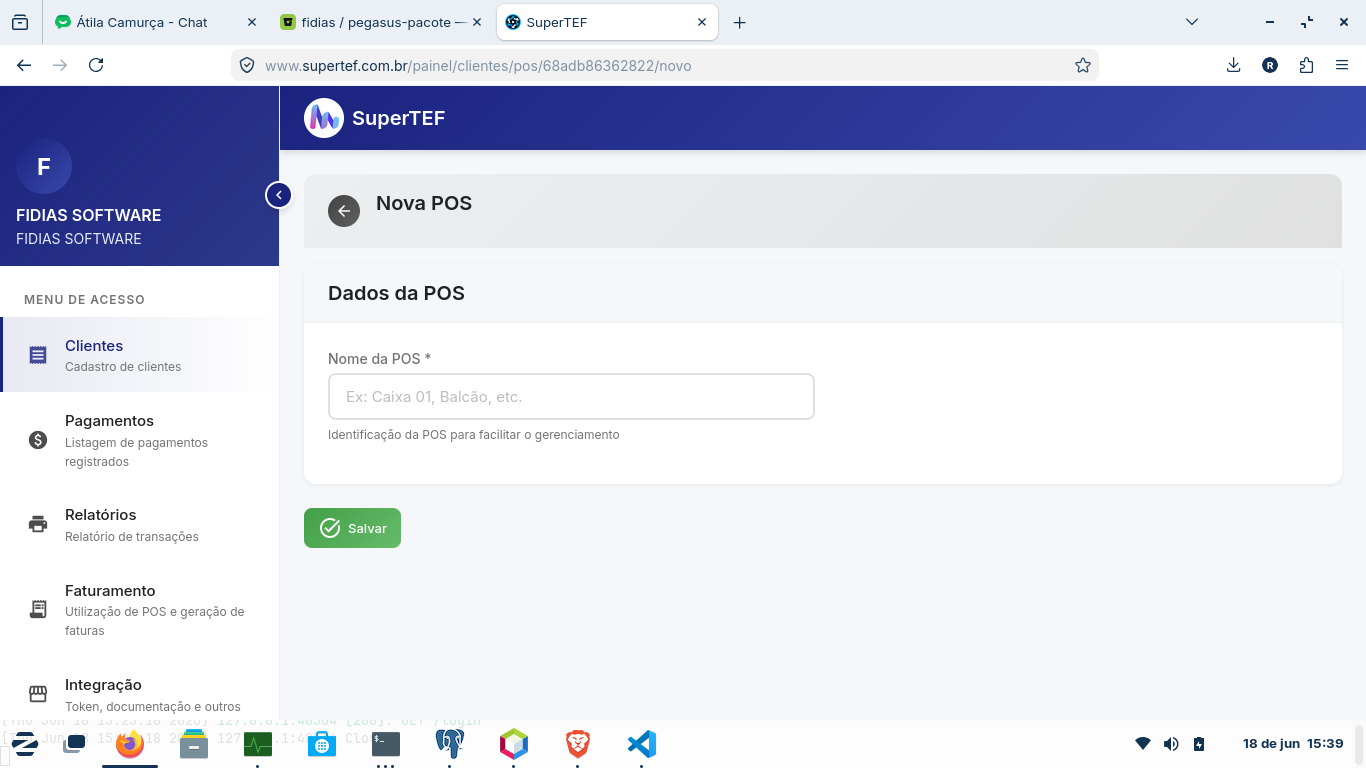The height and width of the screenshot is (768, 1366).
Task: Open the Faturamento receipt icon
Action: coord(38,609)
